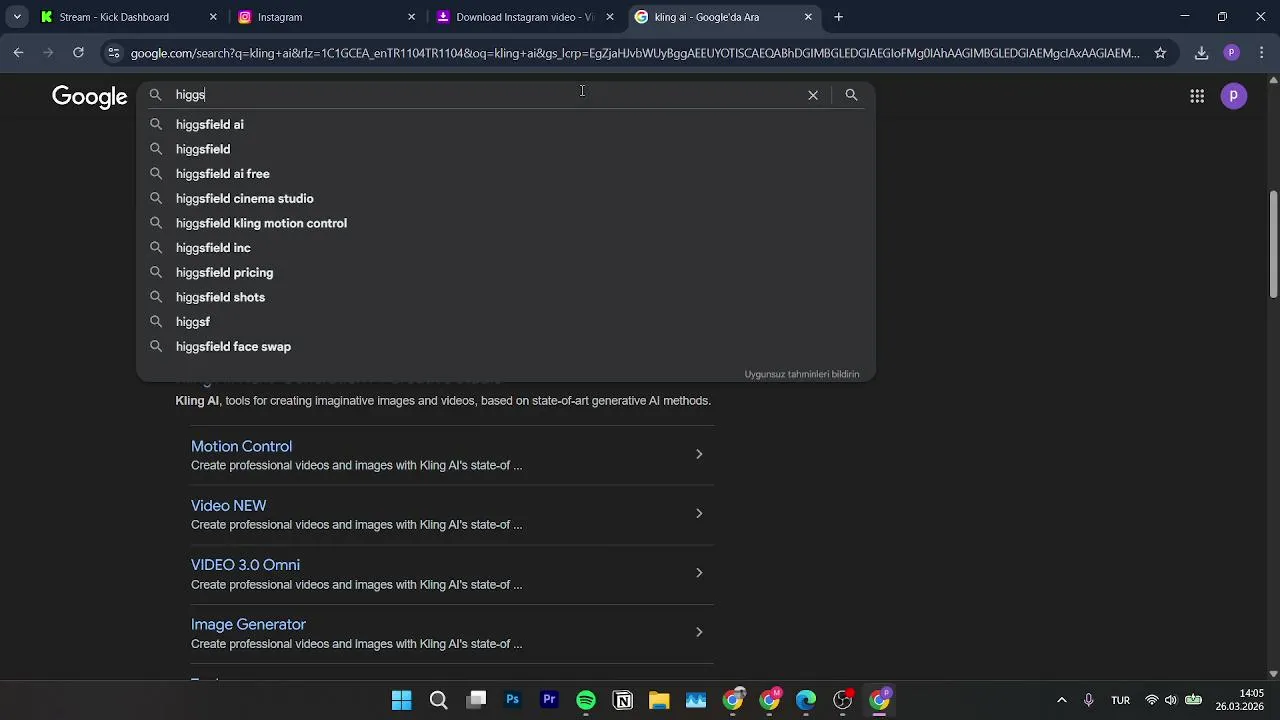Open the volume tray icon
The image size is (1280, 720).
1171,700
